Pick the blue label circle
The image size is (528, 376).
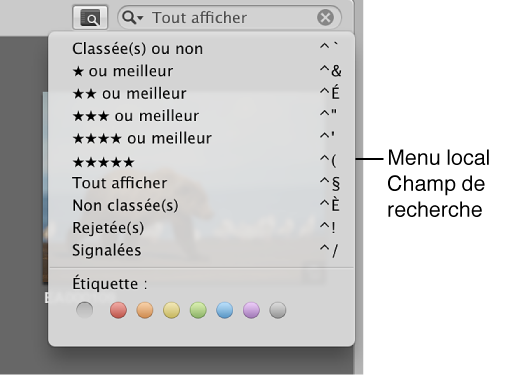click(x=225, y=310)
